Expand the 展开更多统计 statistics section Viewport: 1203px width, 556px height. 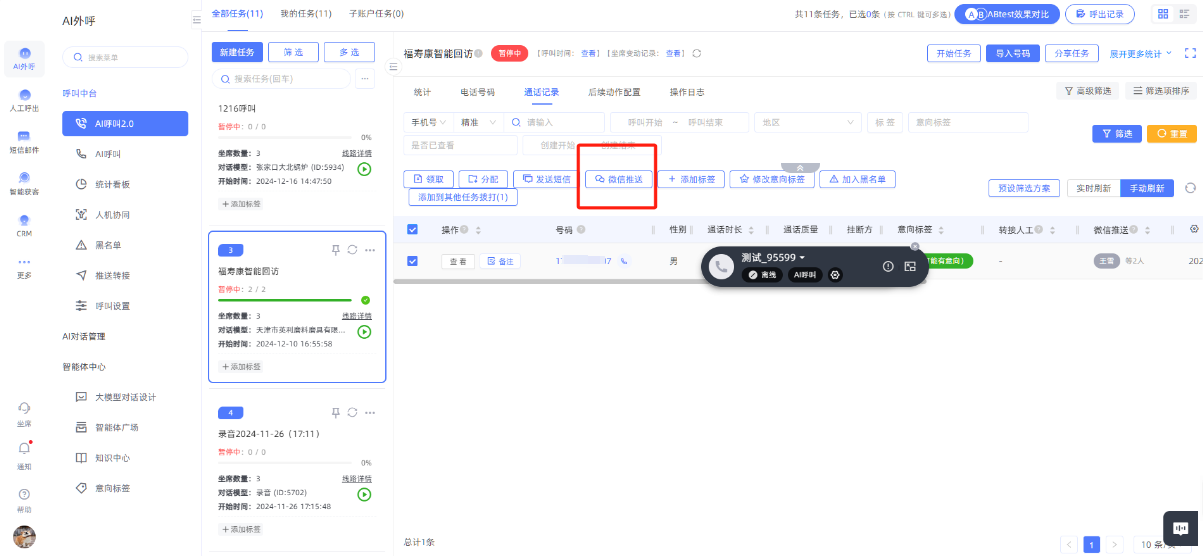point(1141,53)
